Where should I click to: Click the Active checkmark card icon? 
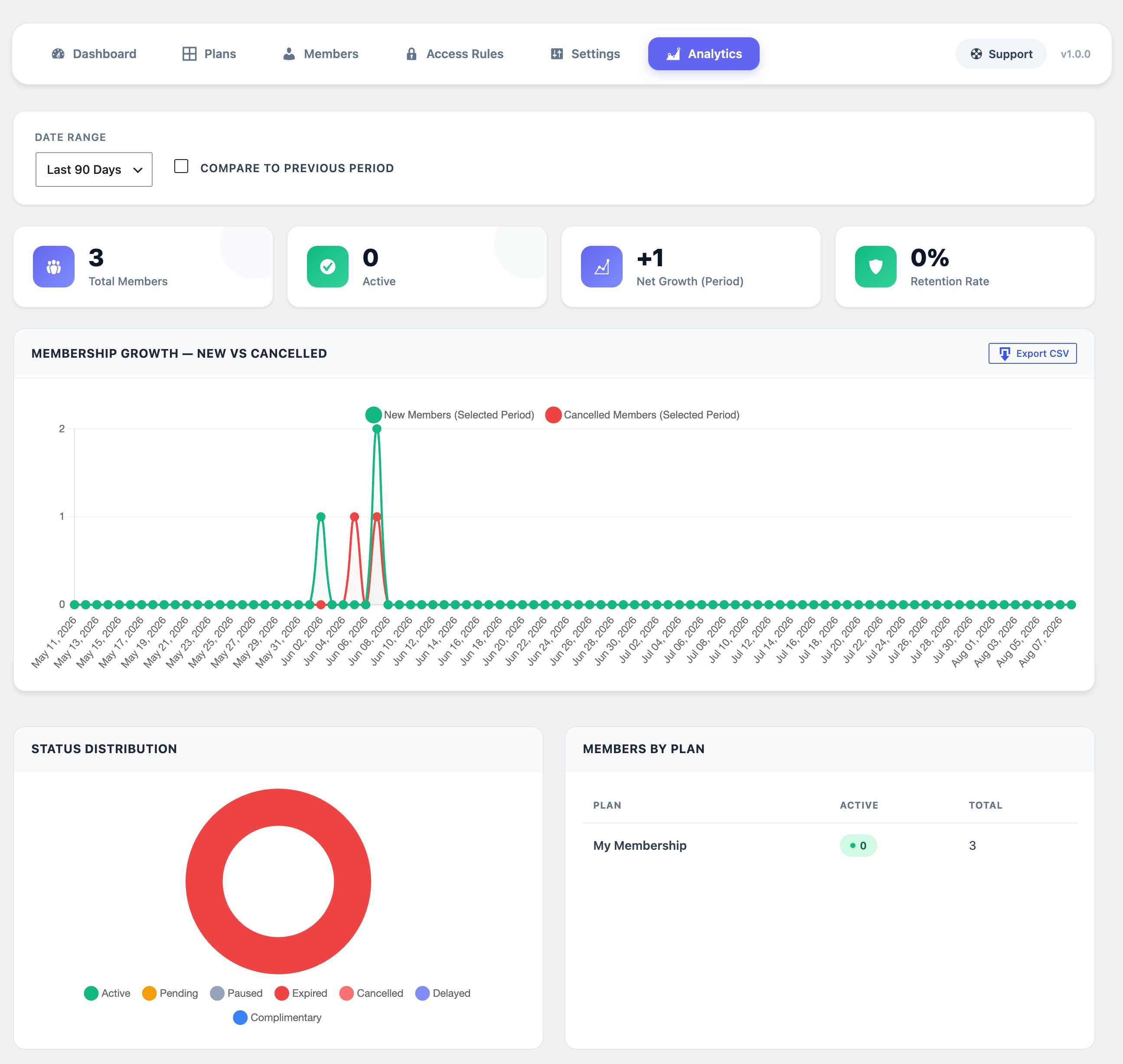point(328,267)
